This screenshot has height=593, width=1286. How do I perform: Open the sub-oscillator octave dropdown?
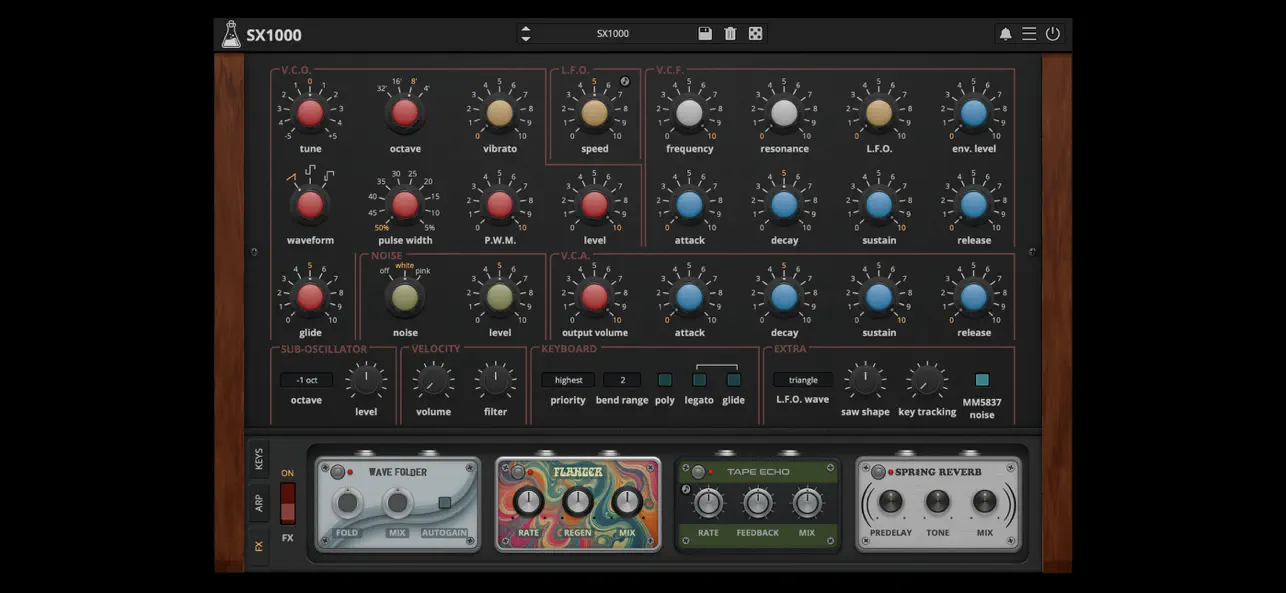305,379
